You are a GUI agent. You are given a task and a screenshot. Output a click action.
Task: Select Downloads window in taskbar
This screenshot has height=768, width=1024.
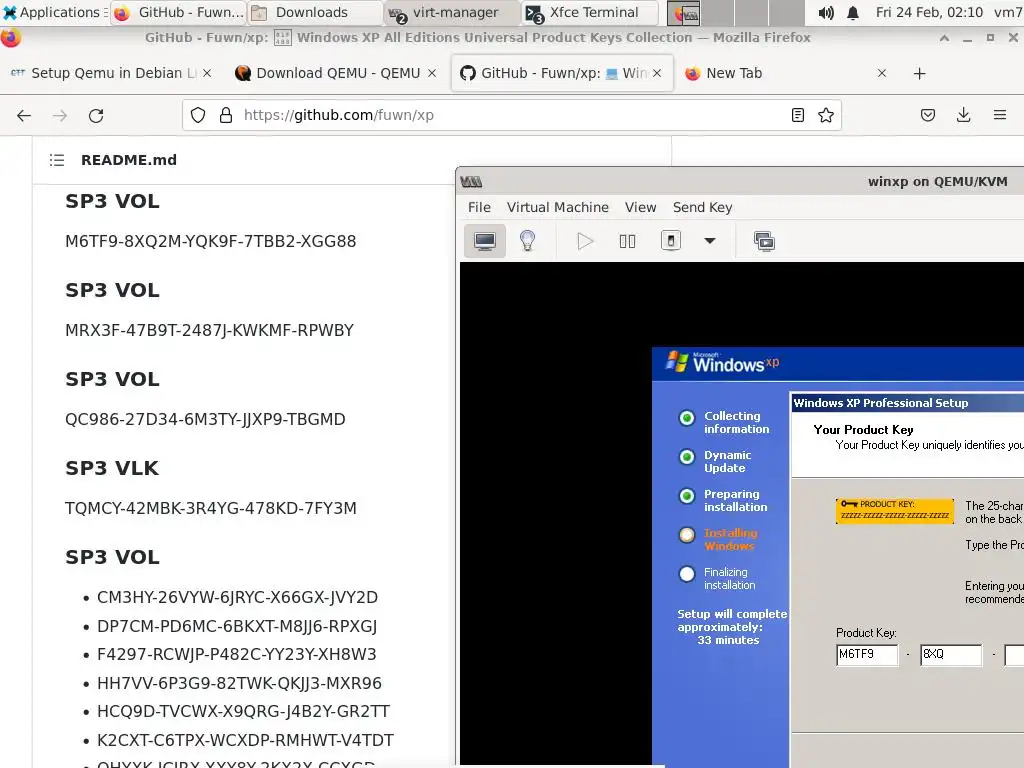315,12
